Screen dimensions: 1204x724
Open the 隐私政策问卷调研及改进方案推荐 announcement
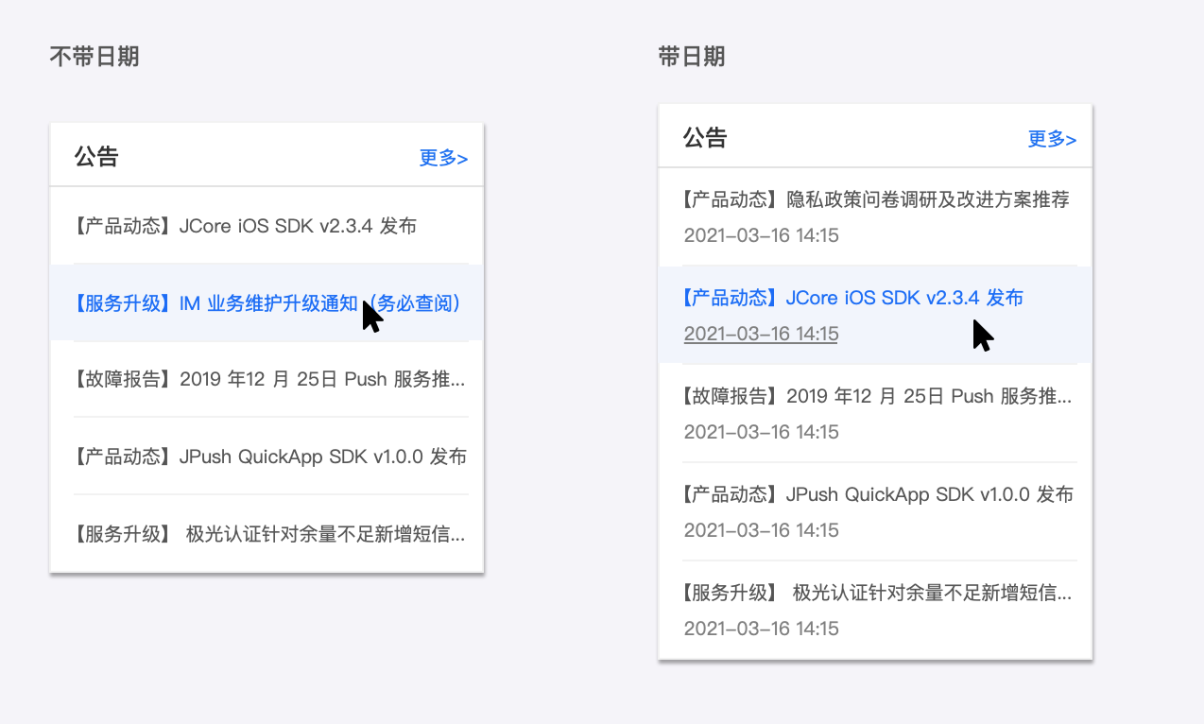(876, 200)
